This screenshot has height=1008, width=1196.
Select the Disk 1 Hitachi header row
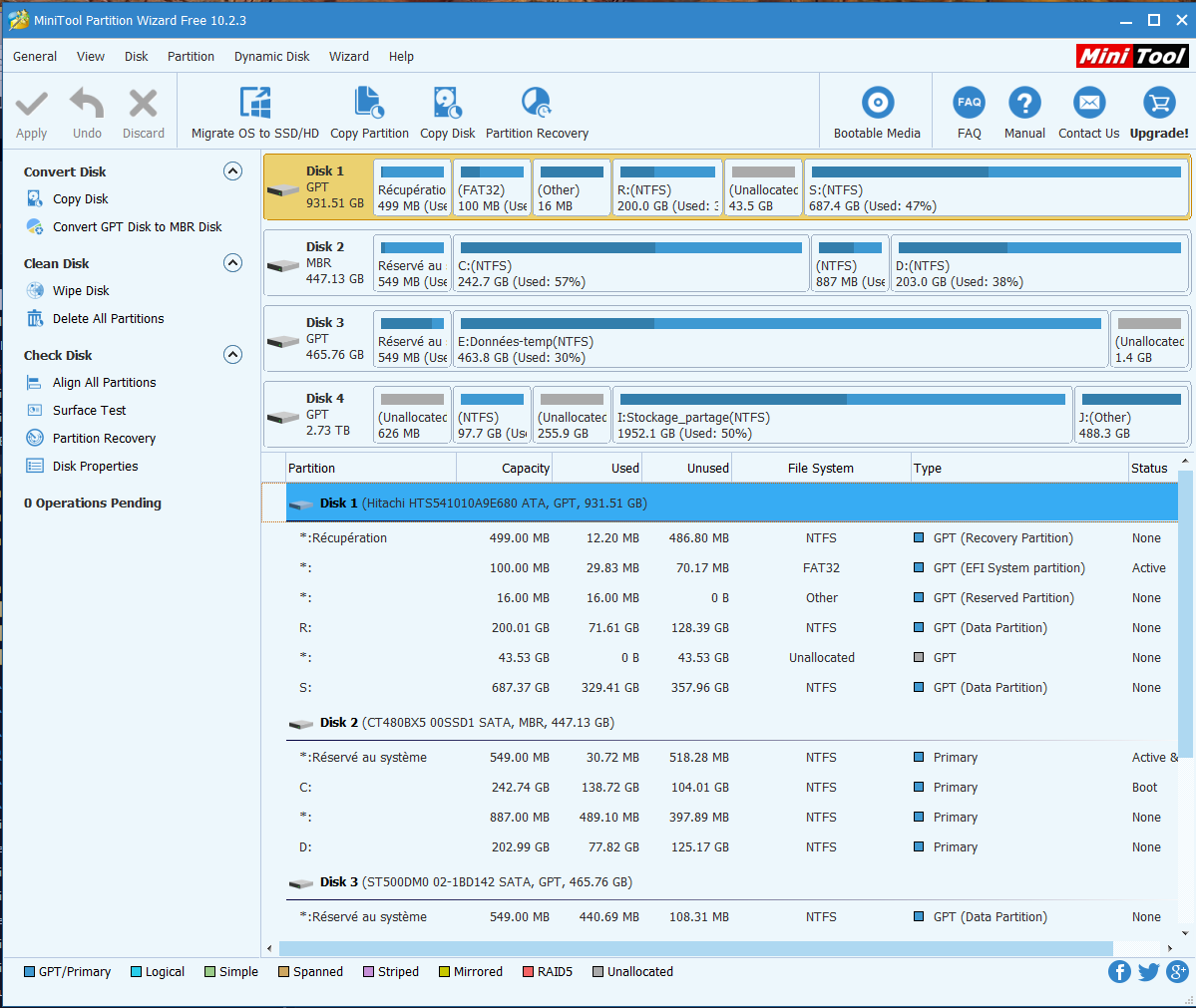[x=732, y=504]
